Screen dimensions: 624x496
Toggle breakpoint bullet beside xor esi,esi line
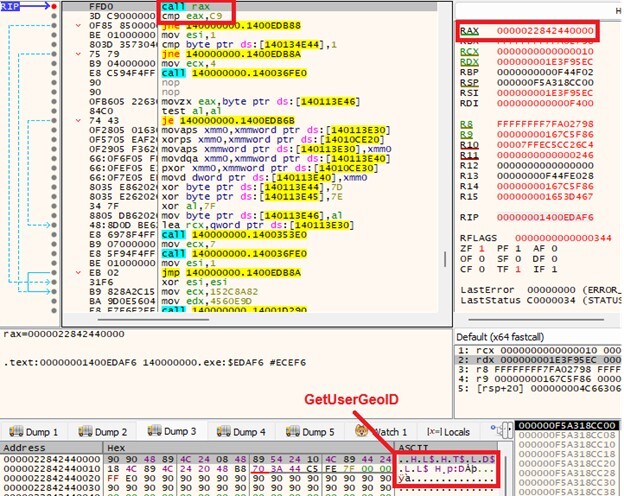click(x=54, y=282)
